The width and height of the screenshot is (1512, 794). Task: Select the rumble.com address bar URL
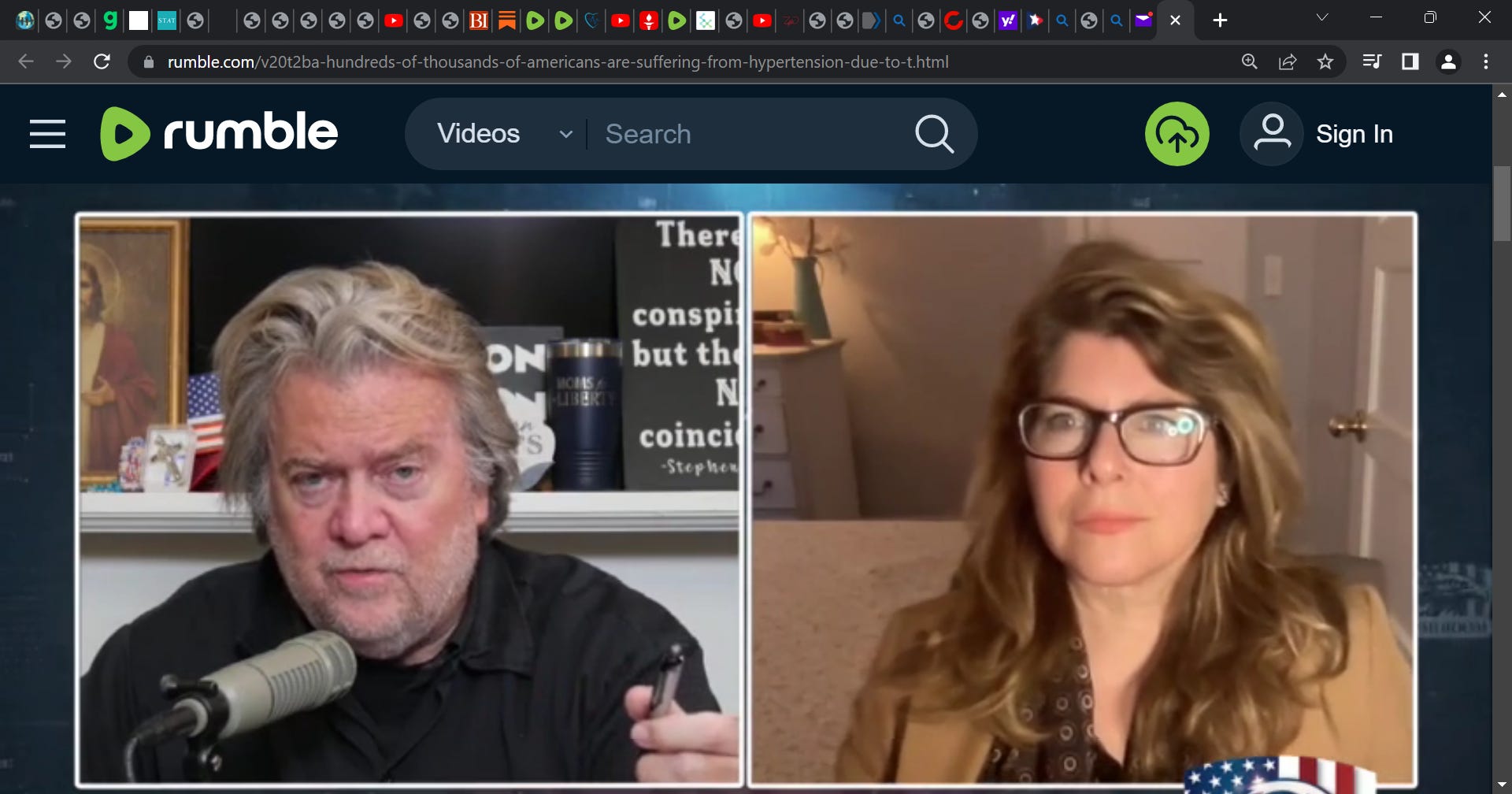click(558, 61)
